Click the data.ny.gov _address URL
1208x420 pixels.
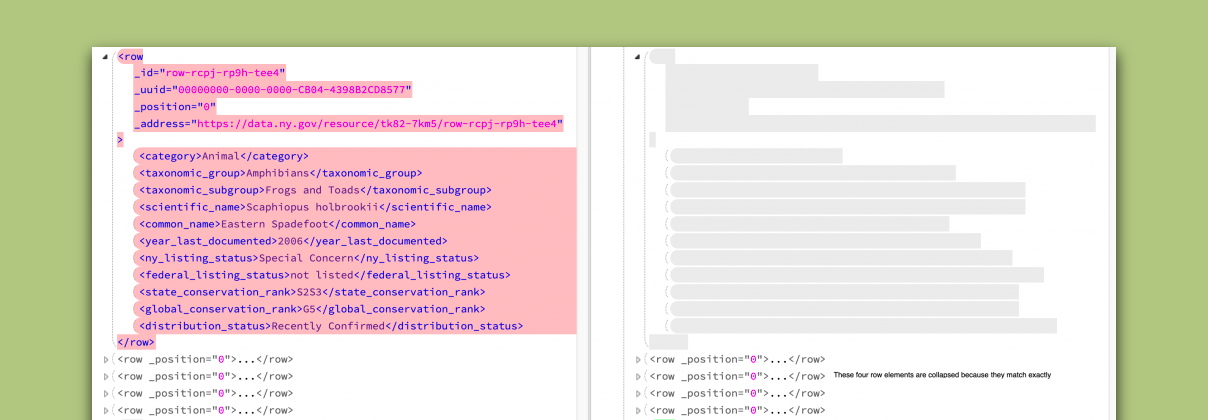pos(377,124)
